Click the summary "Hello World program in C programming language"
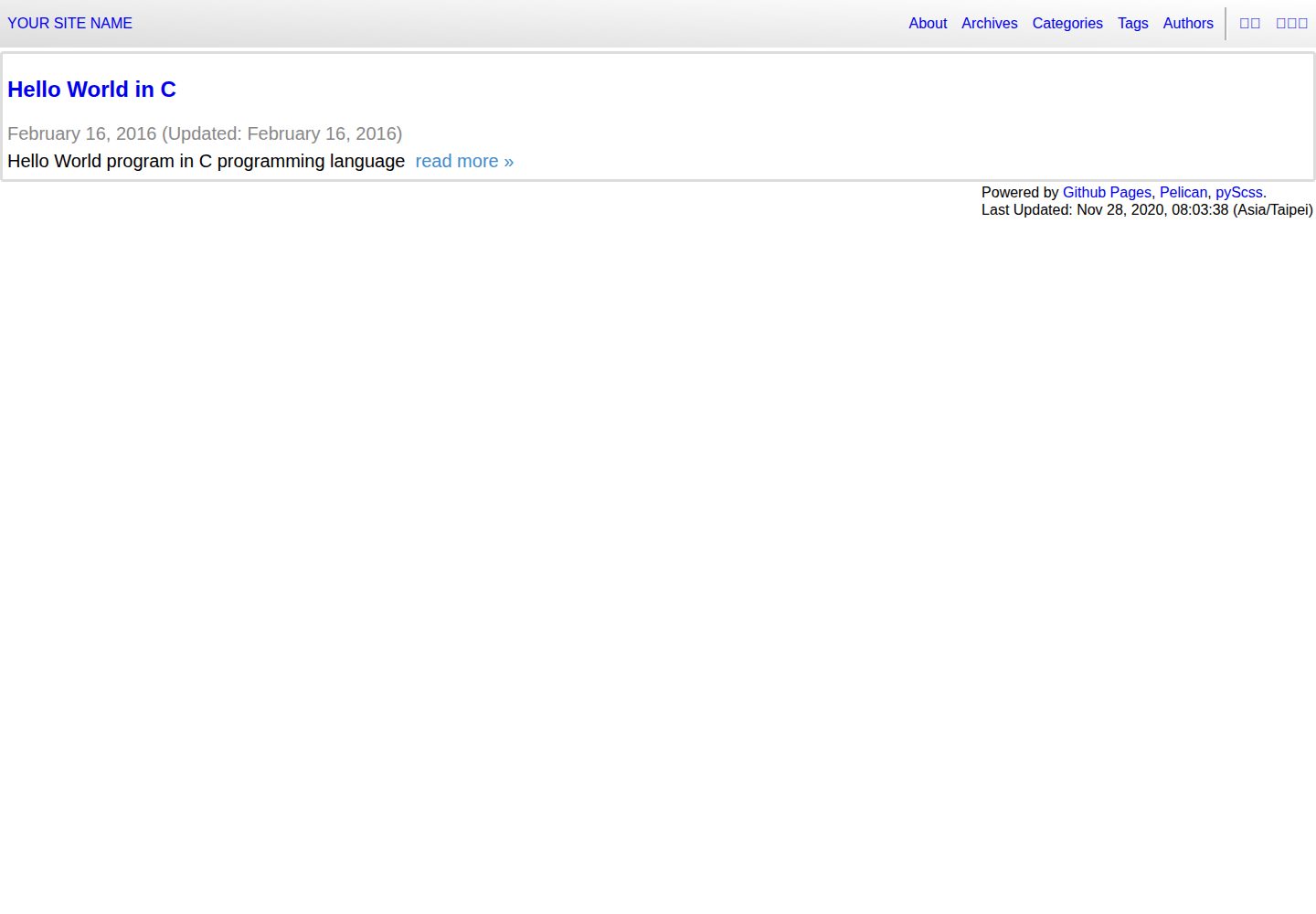 point(206,161)
